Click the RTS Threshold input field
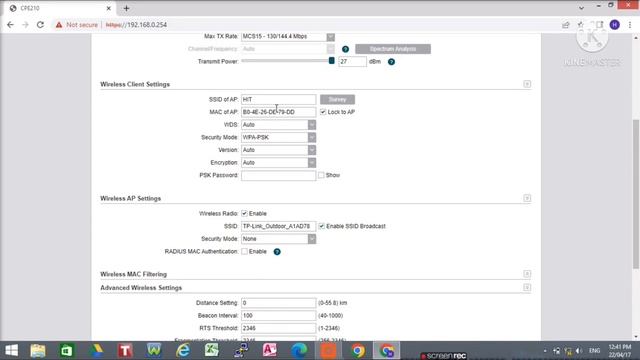 (x=278, y=328)
